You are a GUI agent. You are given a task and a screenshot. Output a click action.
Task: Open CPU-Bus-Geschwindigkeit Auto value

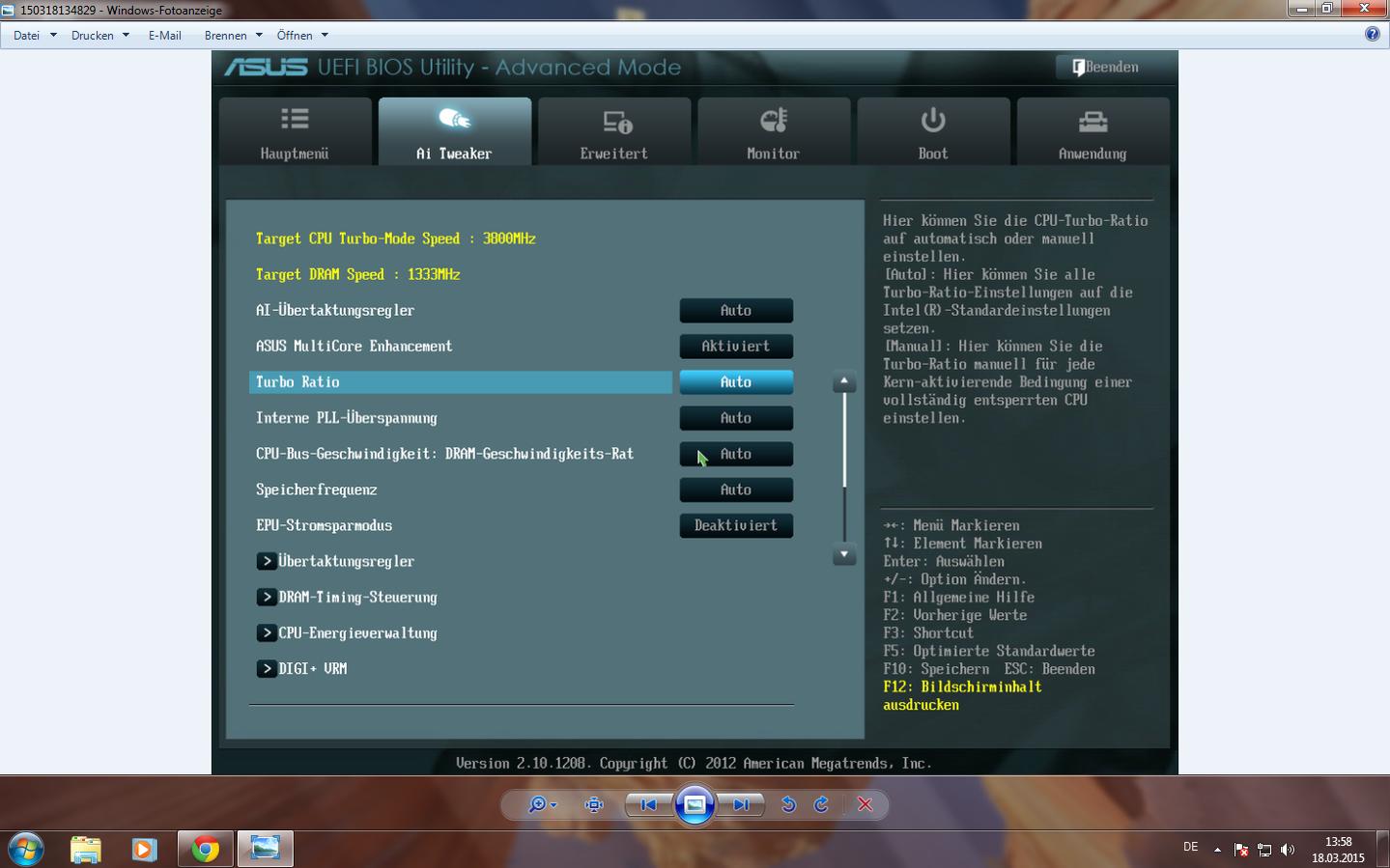pos(736,454)
